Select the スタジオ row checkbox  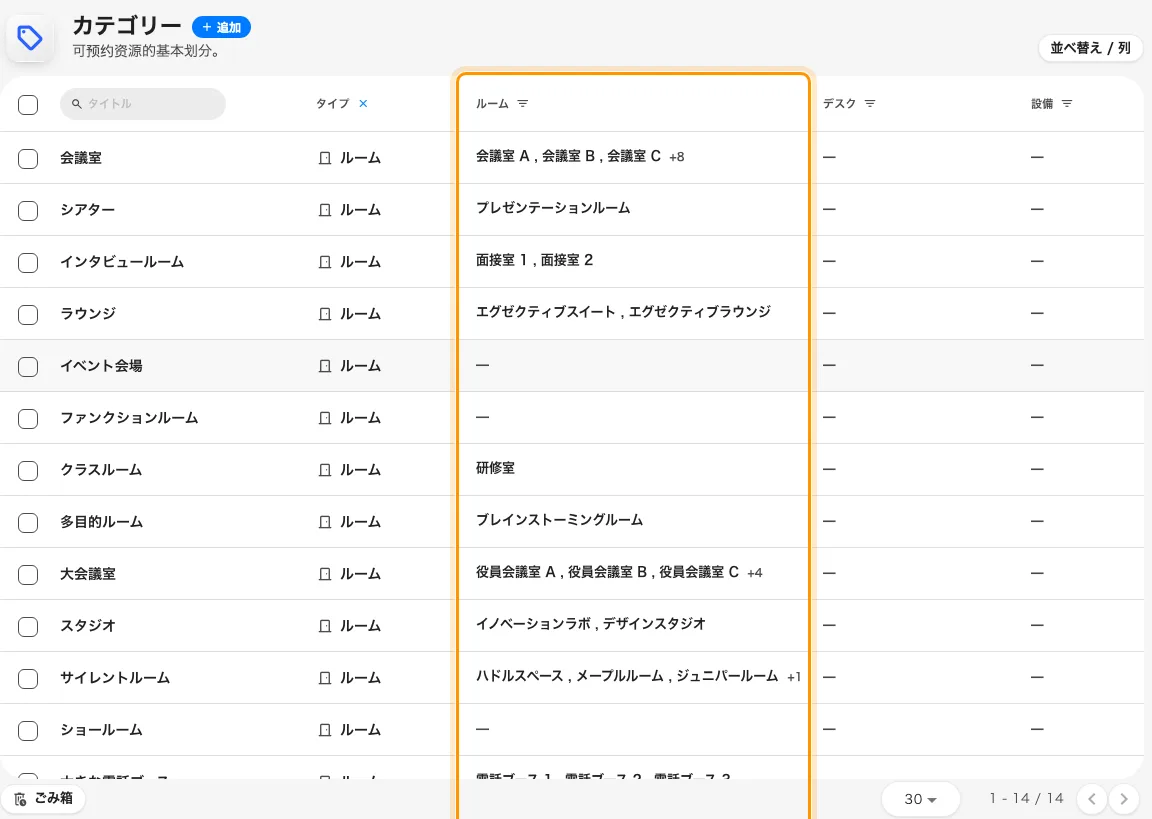coord(28,627)
